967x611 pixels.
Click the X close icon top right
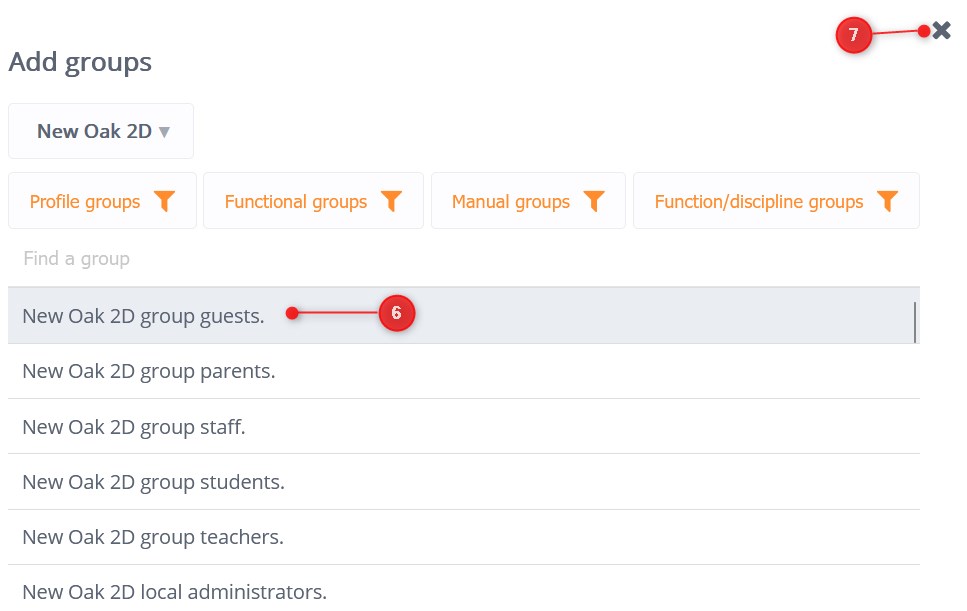[941, 30]
